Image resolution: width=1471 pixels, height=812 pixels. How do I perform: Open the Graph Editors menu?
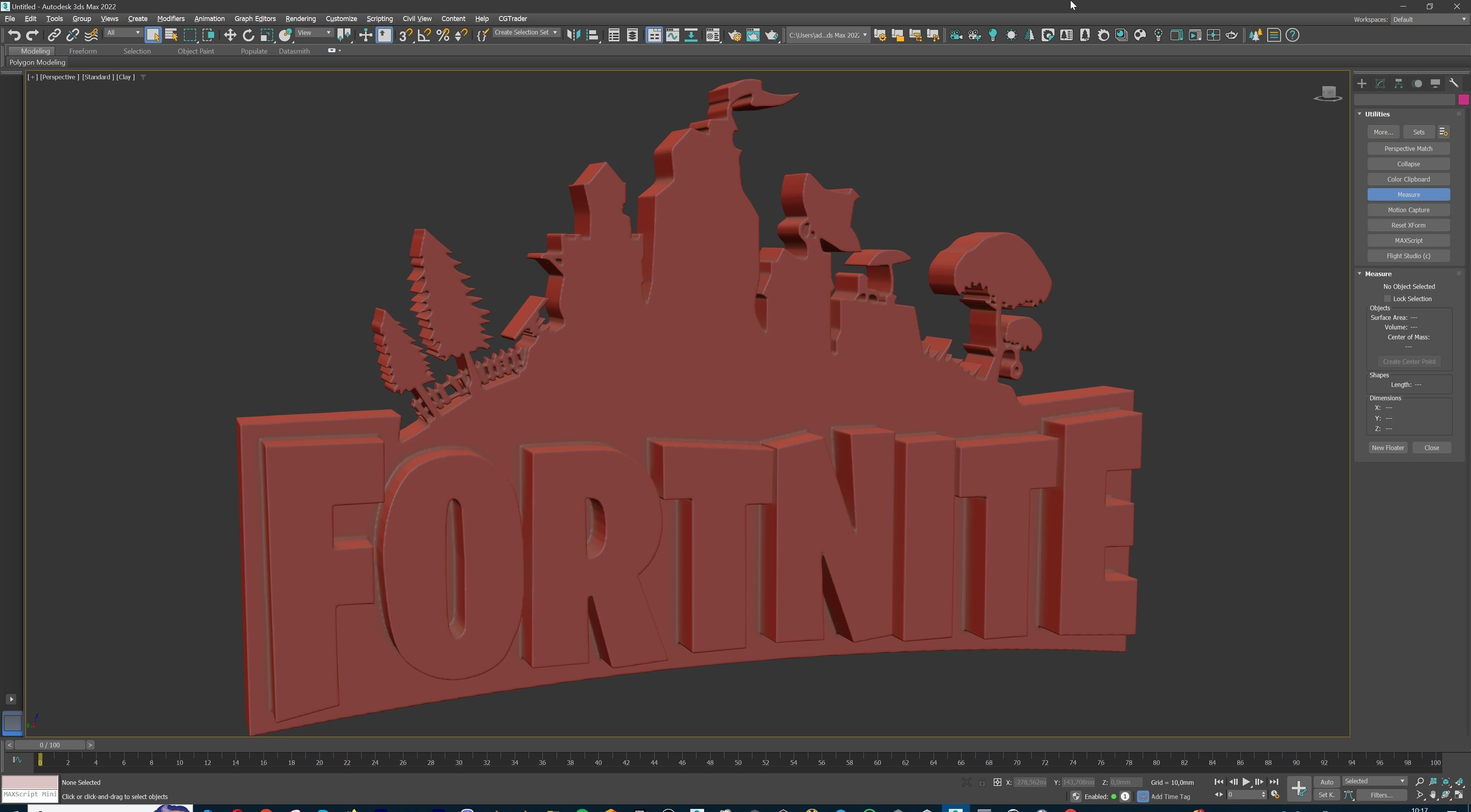coord(255,19)
